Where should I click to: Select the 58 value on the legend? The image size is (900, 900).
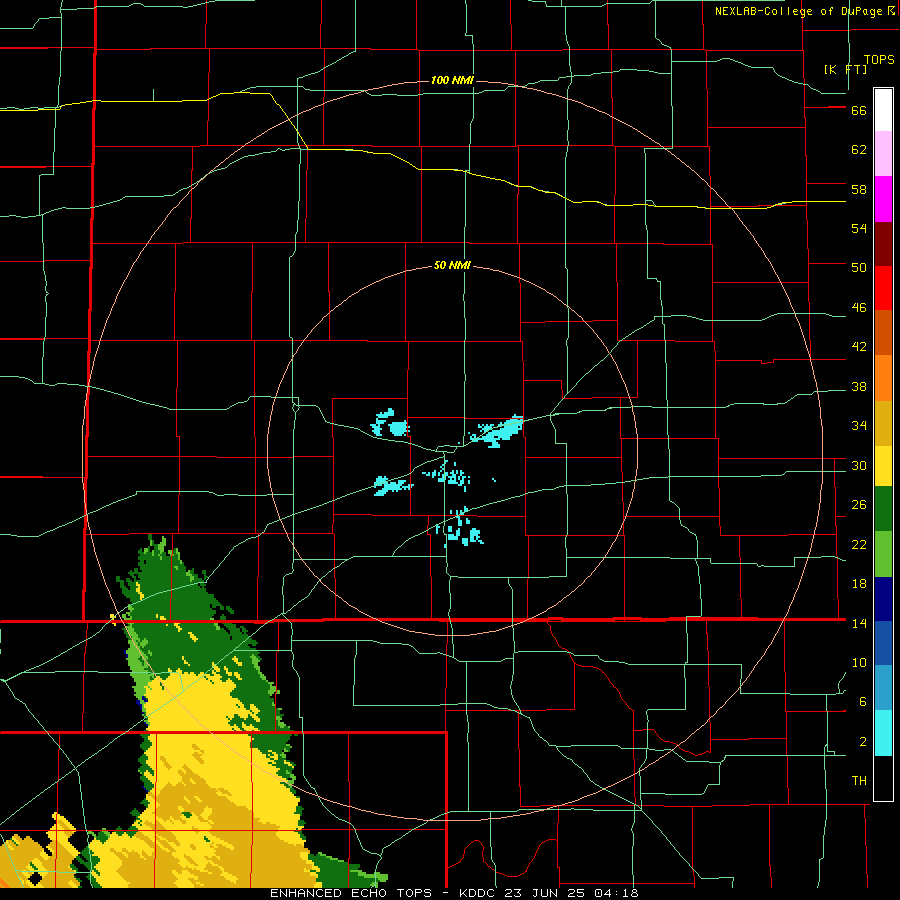click(859, 189)
